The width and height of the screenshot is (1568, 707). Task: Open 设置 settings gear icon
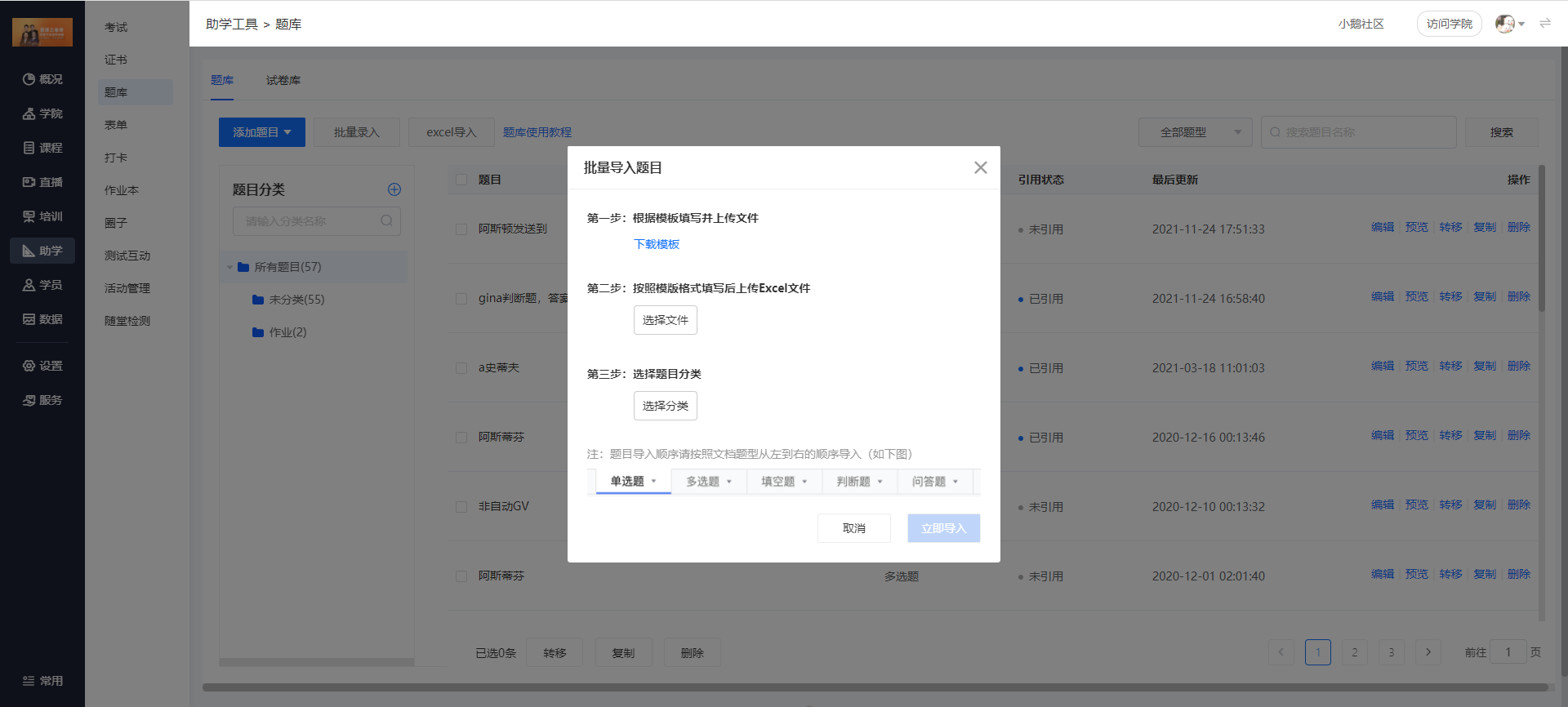coord(29,366)
